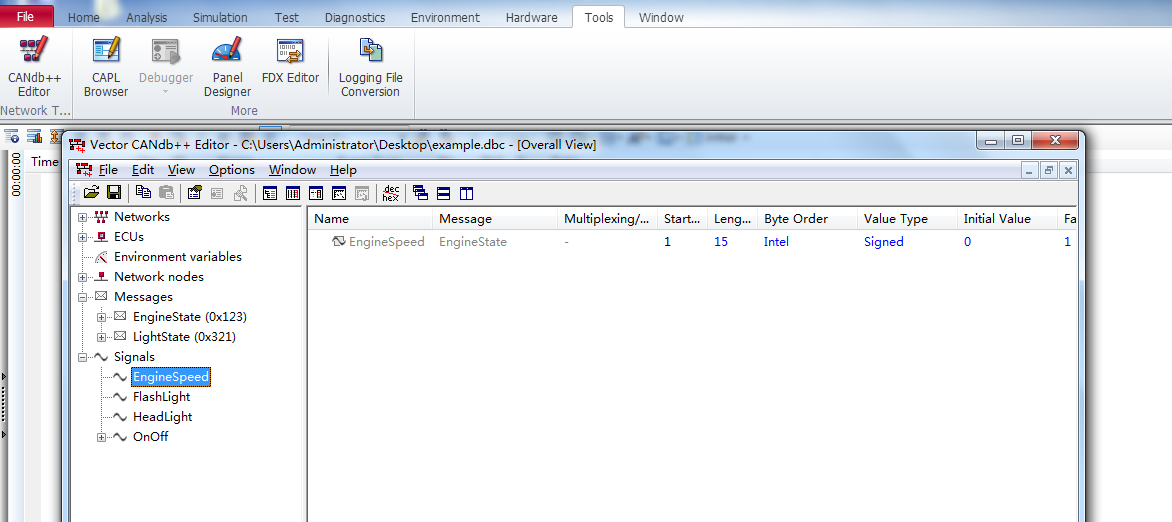1172x522 pixels.
Task: Select Environment variables in the tree
Action: pyautogui.click(x=178, y=257)
